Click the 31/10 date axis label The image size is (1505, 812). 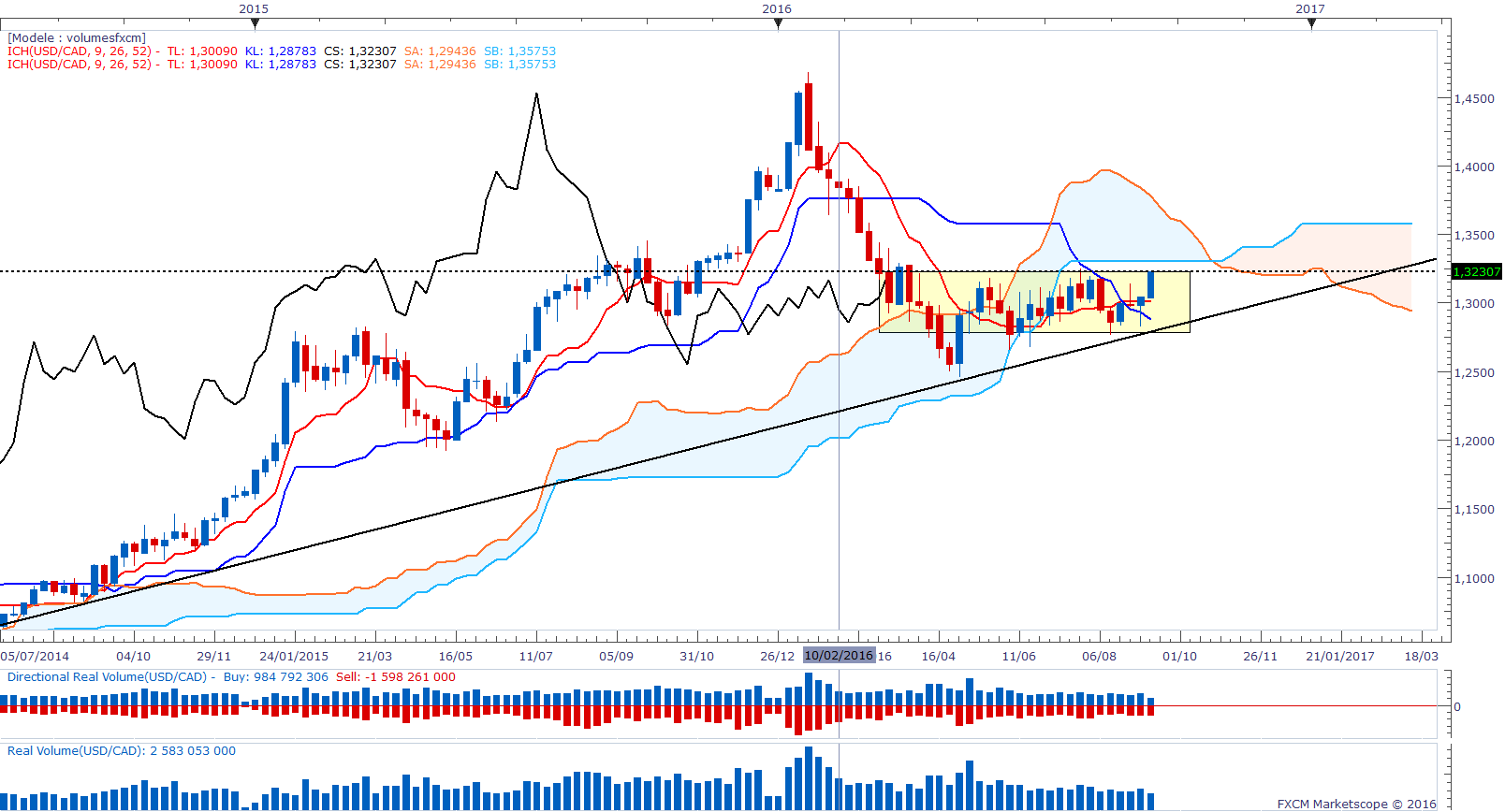click(x=696, y=657)
